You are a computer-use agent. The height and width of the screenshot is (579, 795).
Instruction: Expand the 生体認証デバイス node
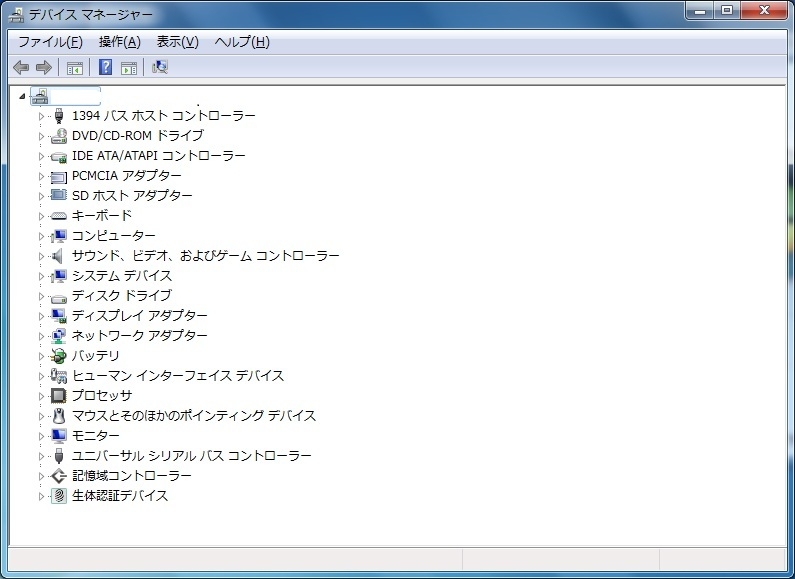click(x=42, y=496)
